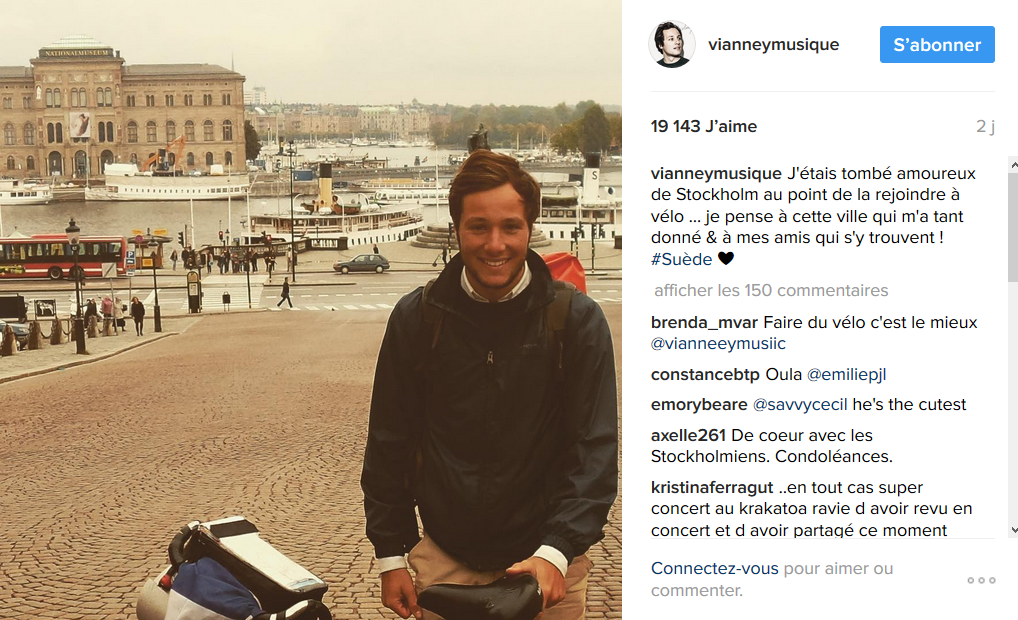Open vianneymusique username in header
This screenshot has width=1018, height=620.
pyautogui.click(x=773, y=45)
